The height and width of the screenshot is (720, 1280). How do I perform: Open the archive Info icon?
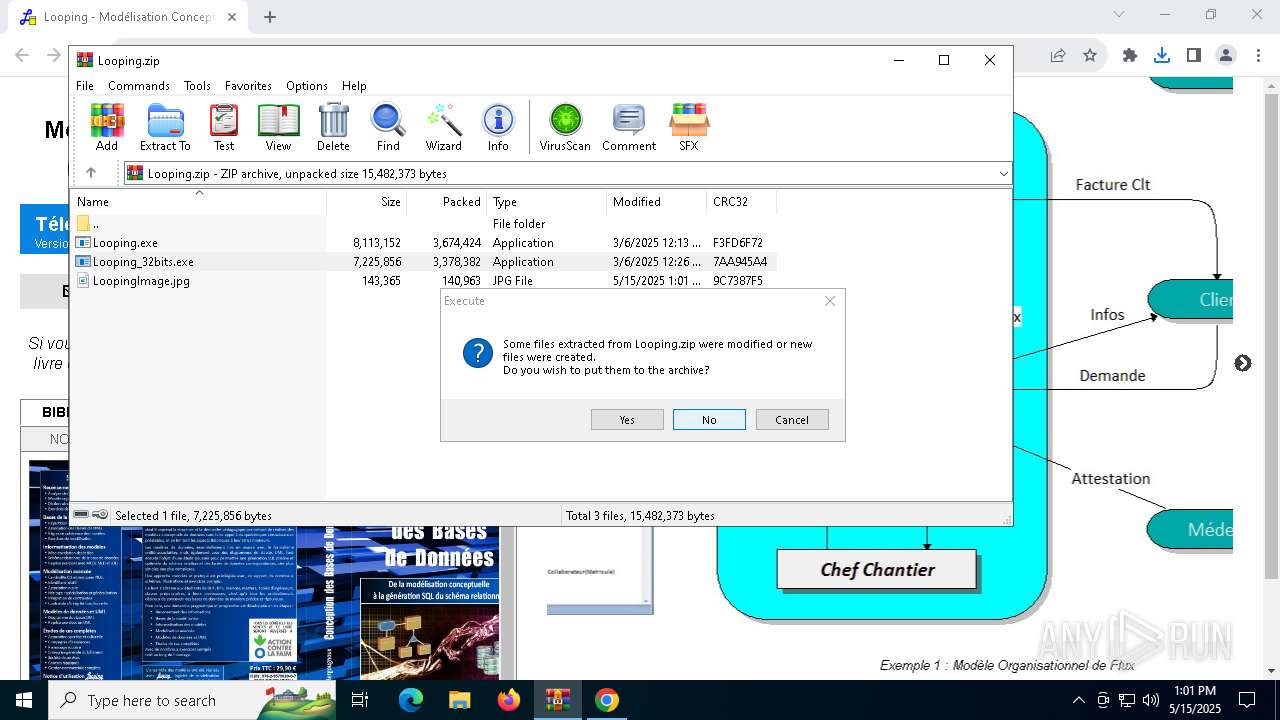(498, 127)
